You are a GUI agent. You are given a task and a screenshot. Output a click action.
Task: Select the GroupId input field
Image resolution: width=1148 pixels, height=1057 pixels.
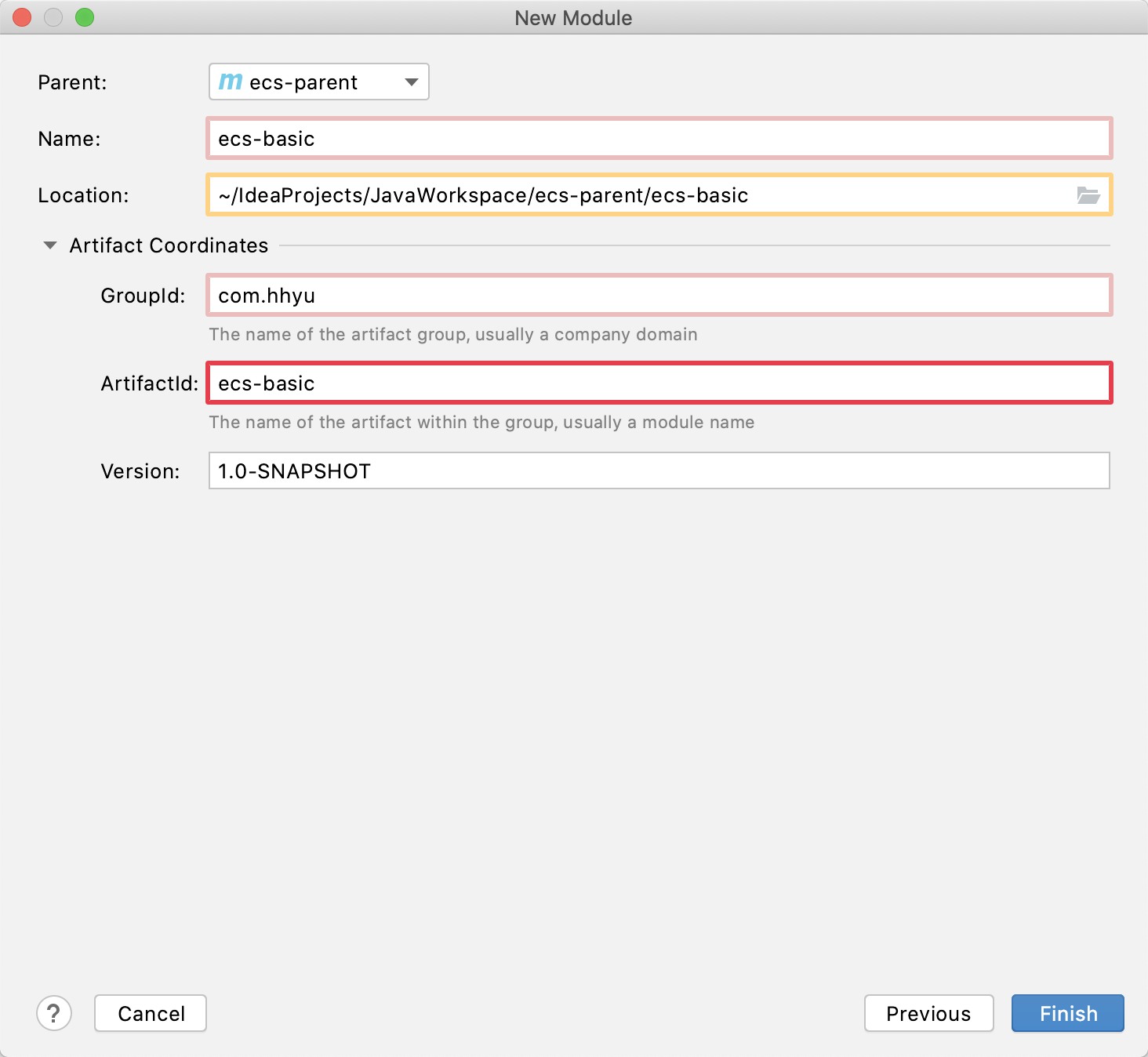tap(659, 296)
